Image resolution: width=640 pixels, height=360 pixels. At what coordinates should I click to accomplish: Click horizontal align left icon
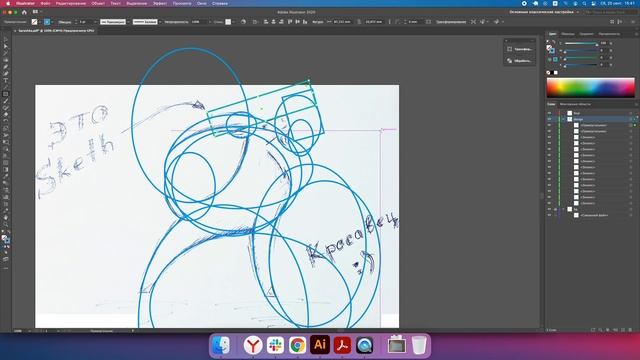(x=266, y=22)
